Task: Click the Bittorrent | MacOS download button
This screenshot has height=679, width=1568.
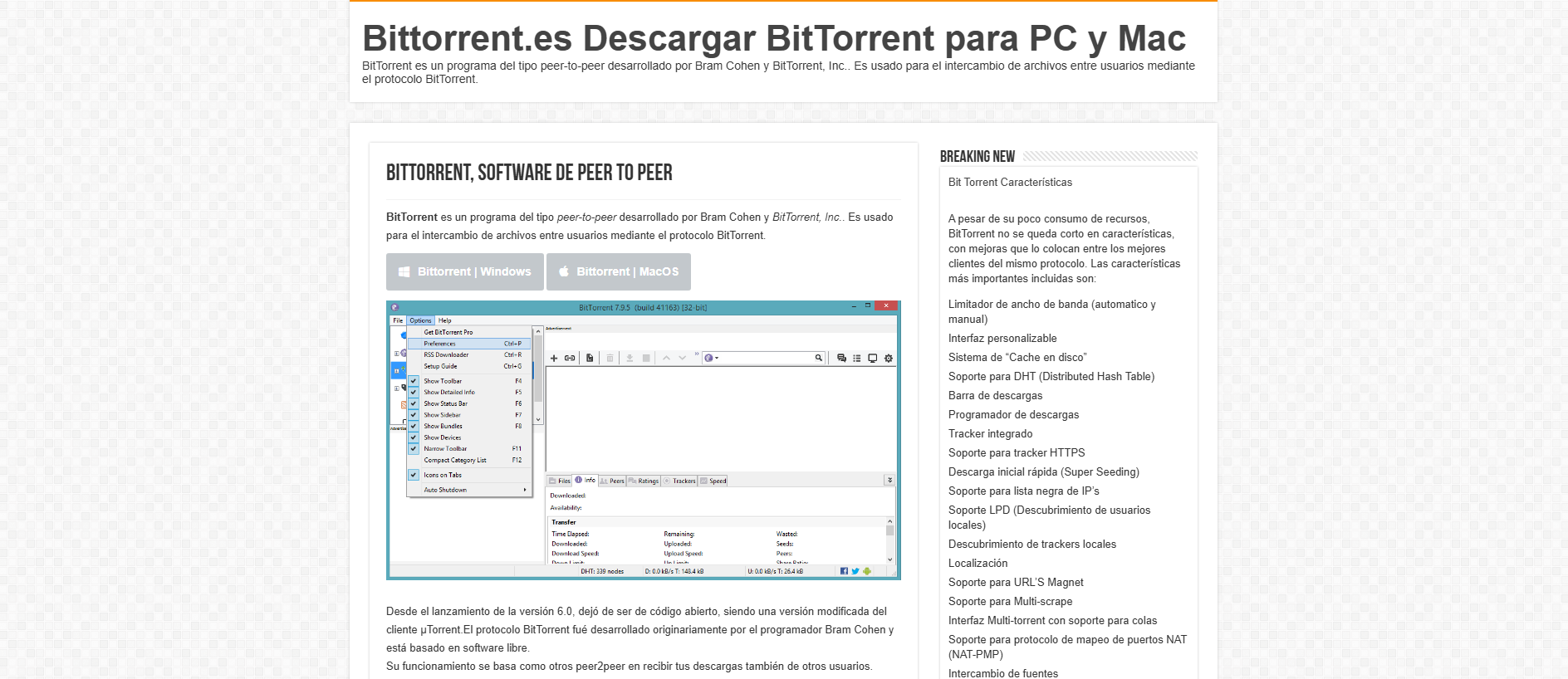Action: 619,271
